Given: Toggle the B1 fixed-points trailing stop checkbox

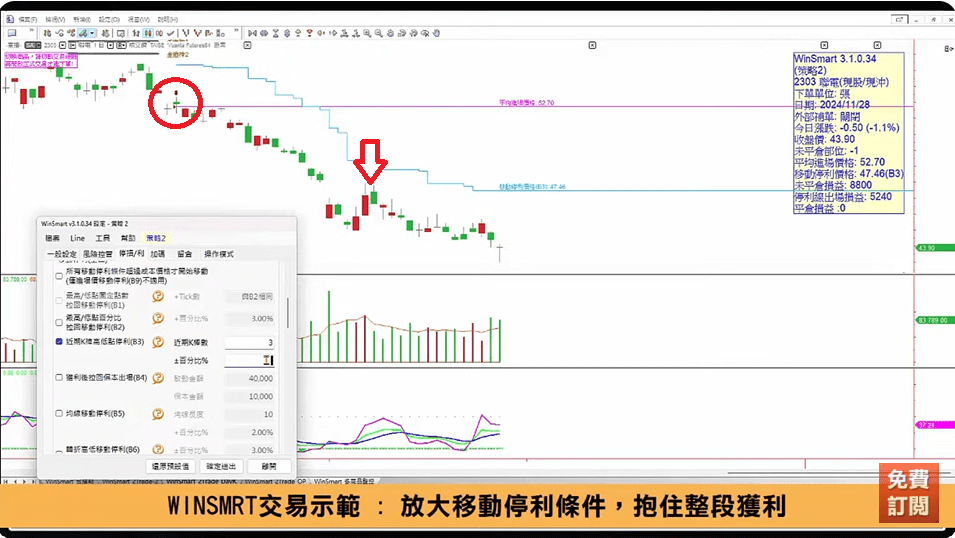Looking at the screenshot, I should tap(59, 300).
